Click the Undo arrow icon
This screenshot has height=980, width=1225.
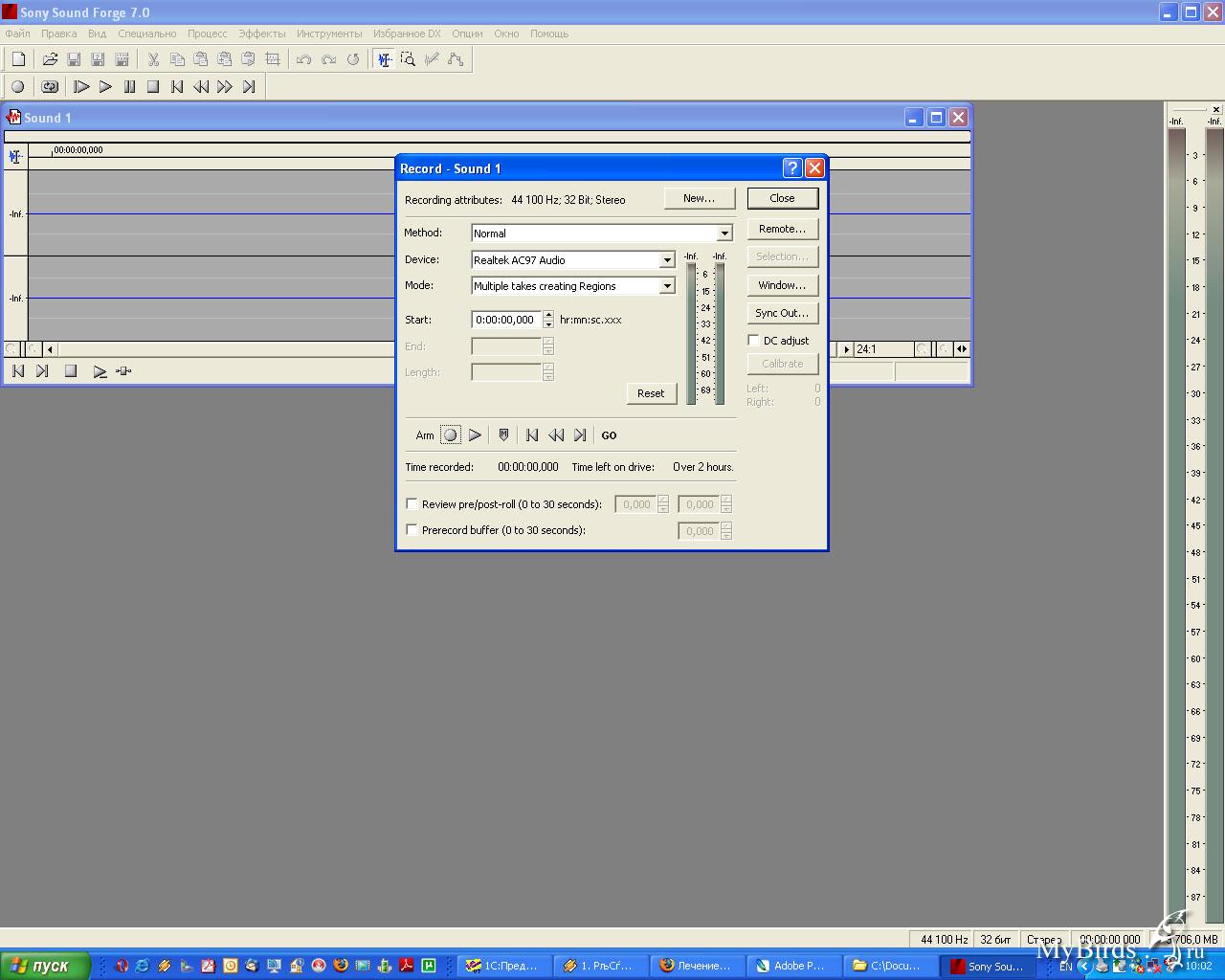304,59
